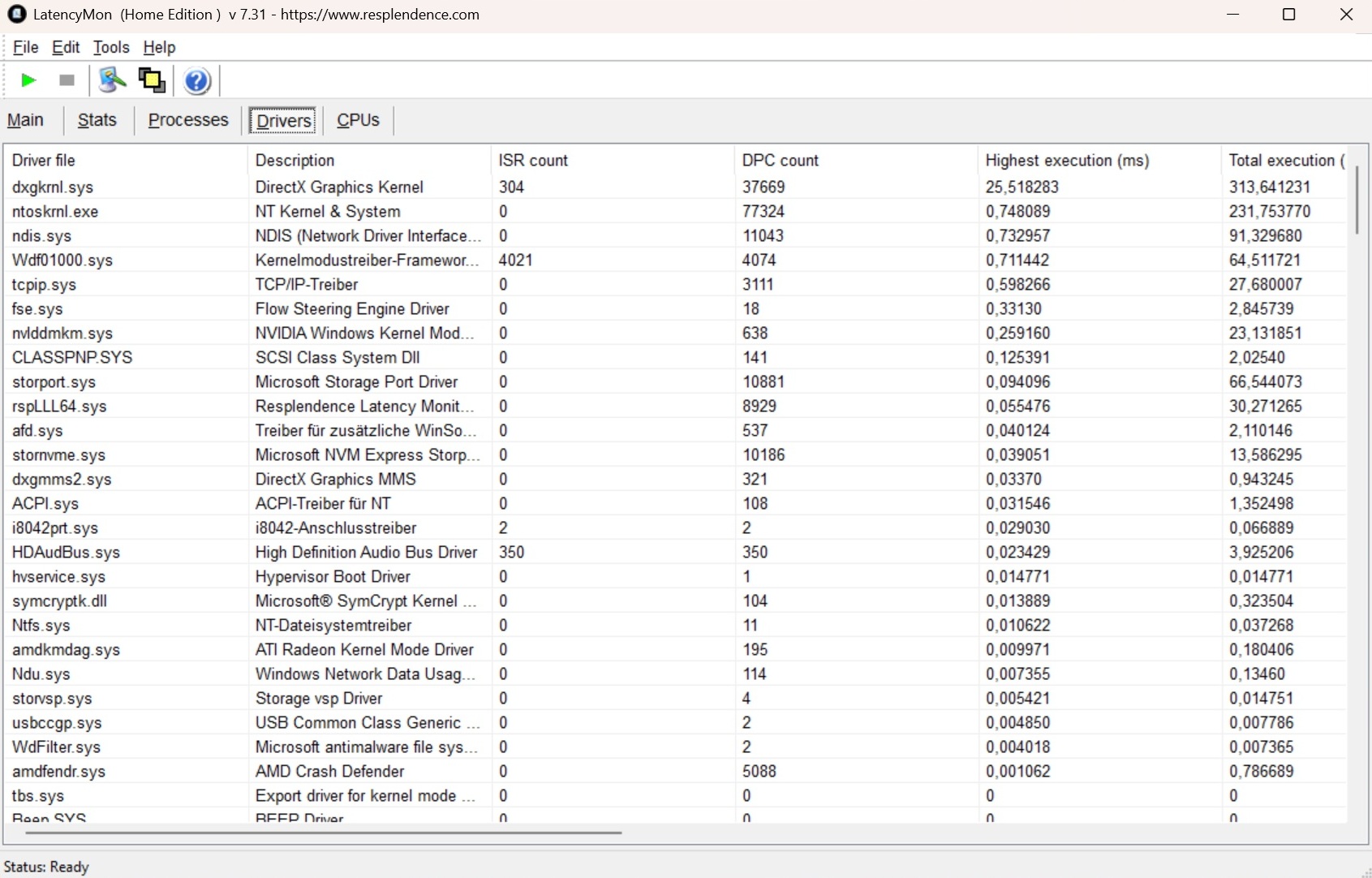Screen dimensions: 1372x878
Task: Click the DPC count value 77324
Action: pos(763,212)
